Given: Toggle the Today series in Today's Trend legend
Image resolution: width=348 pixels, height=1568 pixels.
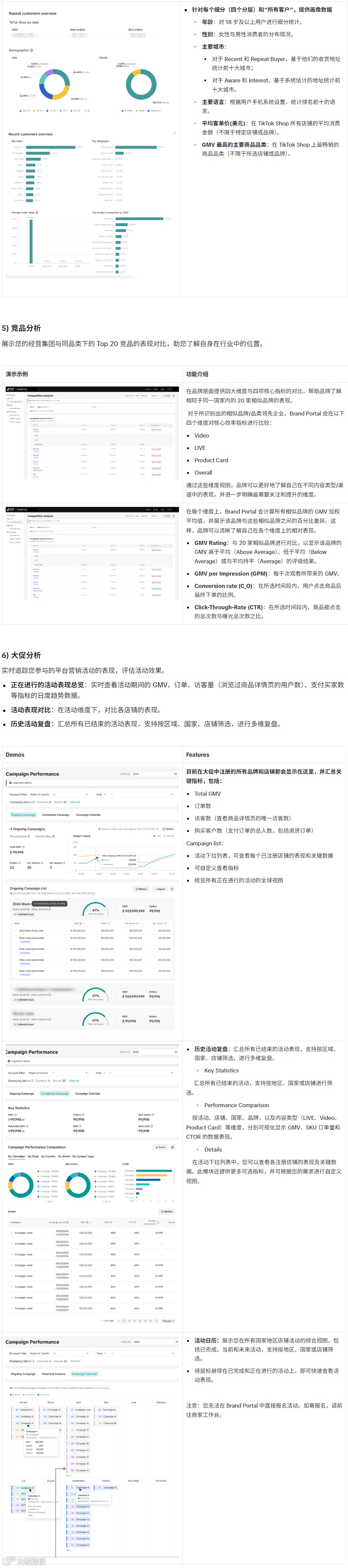Looking at the screenshot, I should pos(158,836).
